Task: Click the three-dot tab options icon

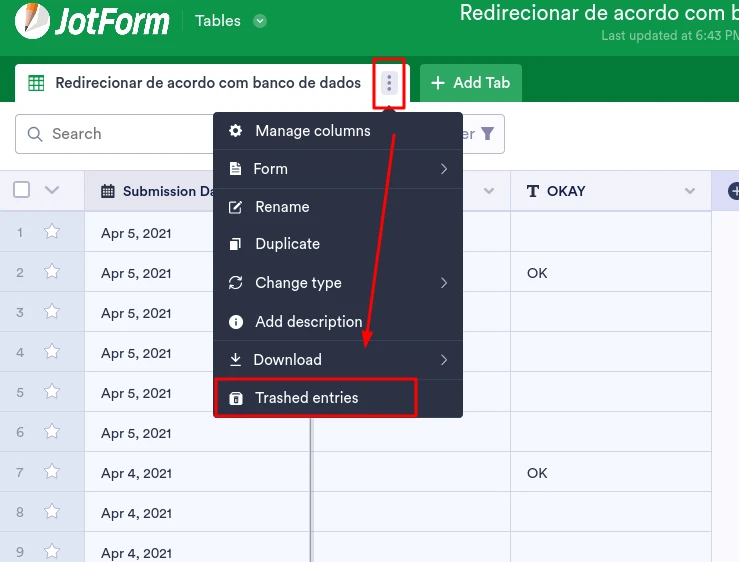Action: (389, 83)
